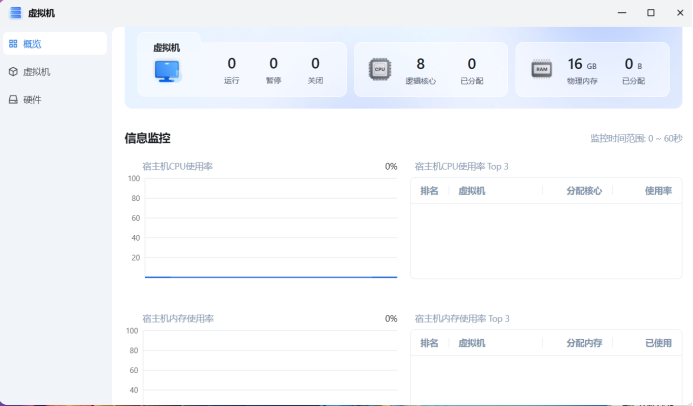The image size is (693, 406).
Task: Click the CPU chip icon
Action: point(380,69)
